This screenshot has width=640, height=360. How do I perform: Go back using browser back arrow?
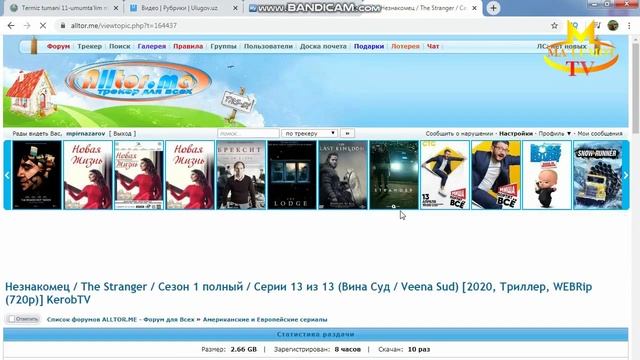[11, 25]
